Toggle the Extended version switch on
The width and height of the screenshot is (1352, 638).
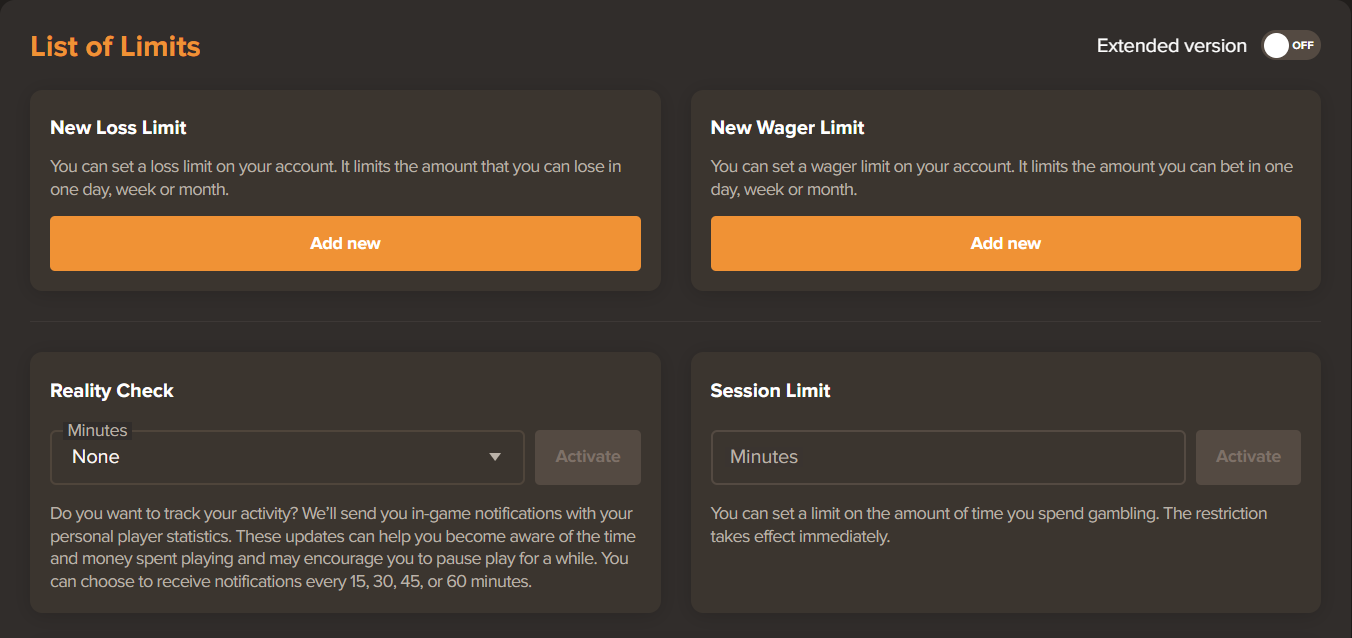pos(1291,45)
